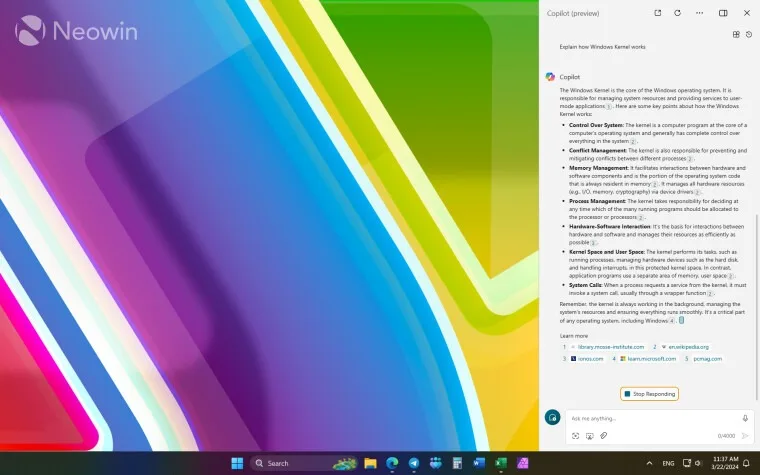Click the send message arrow
This screenshot has height=475, width=760.
pyautogui.click(x=745, y=436)
